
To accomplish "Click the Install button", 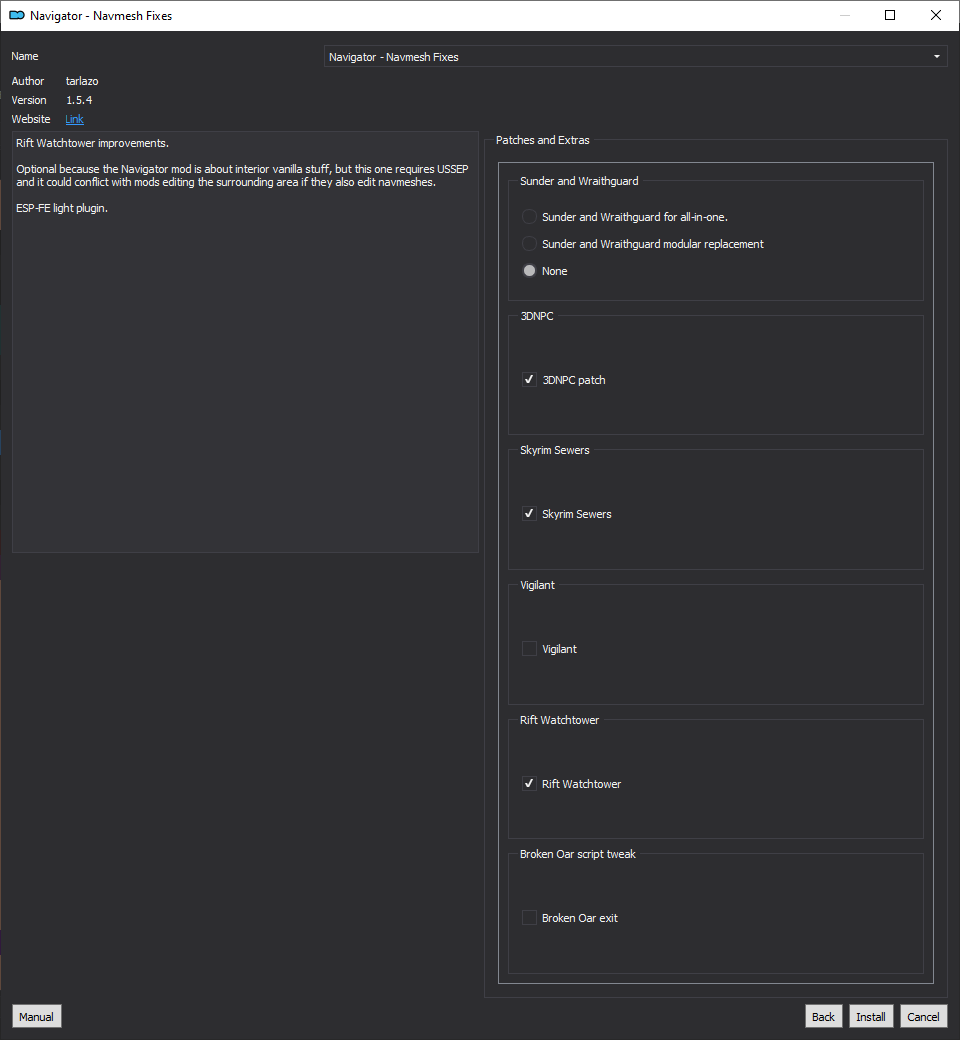I will 870,1016.
